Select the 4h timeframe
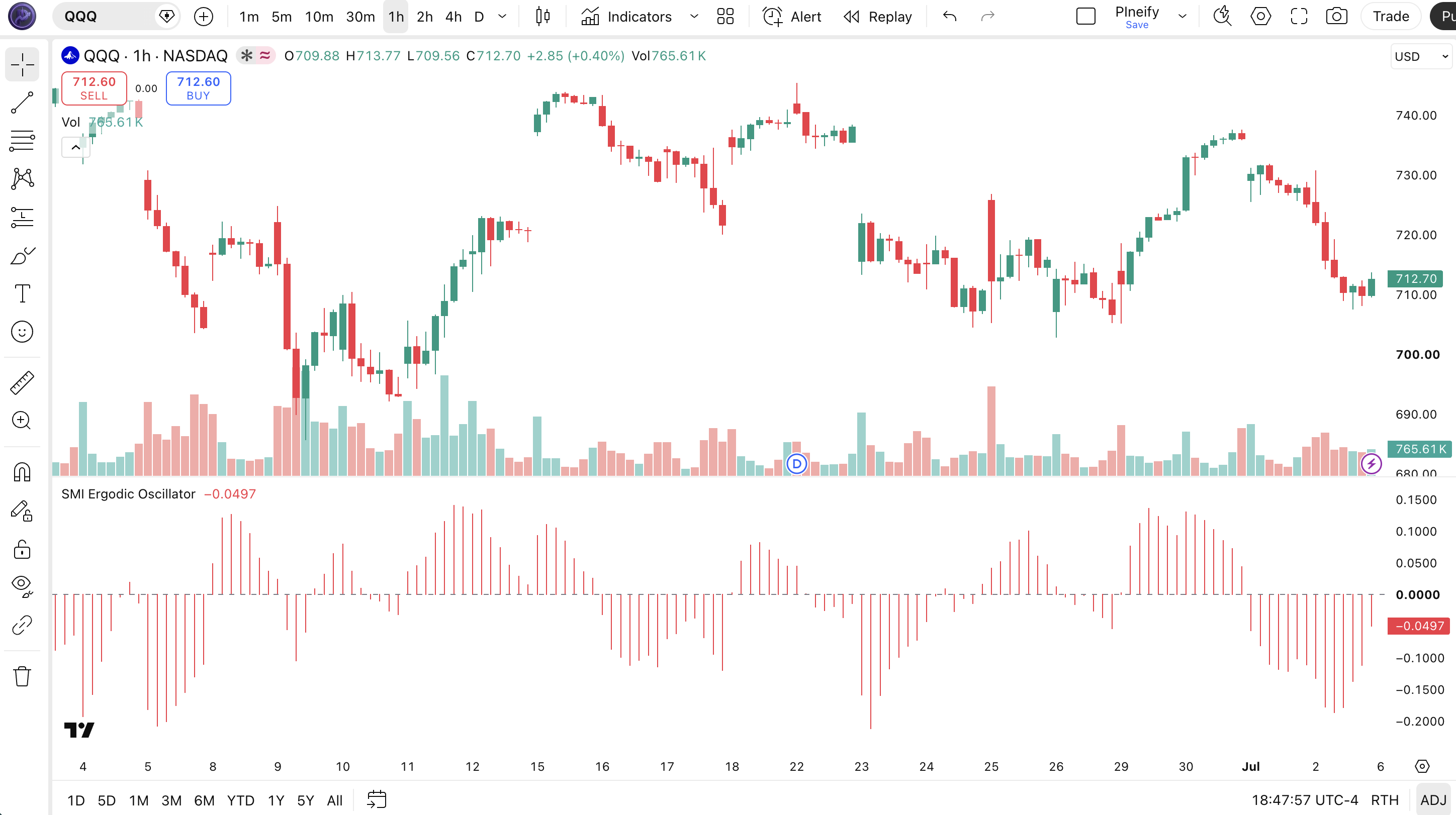 coord(453,17)
